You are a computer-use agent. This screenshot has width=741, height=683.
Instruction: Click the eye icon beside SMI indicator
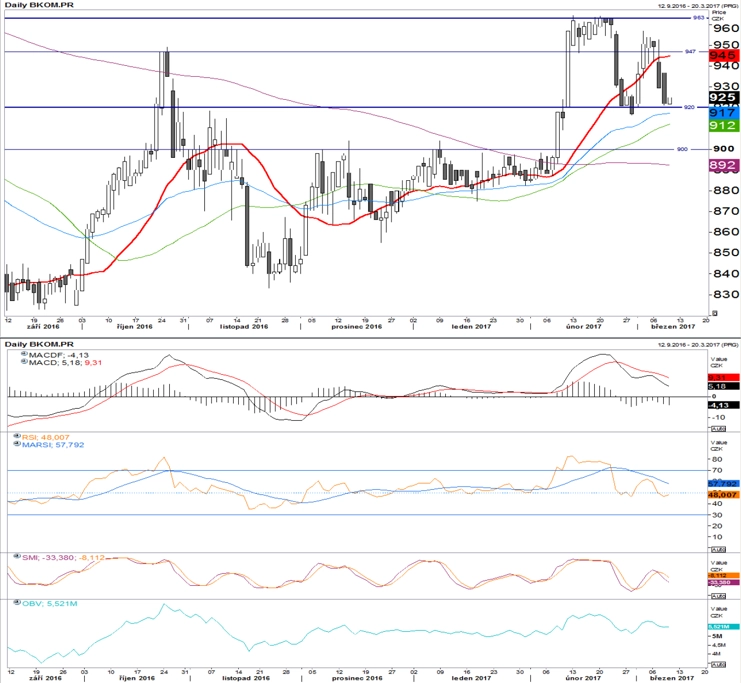point(17,556)
